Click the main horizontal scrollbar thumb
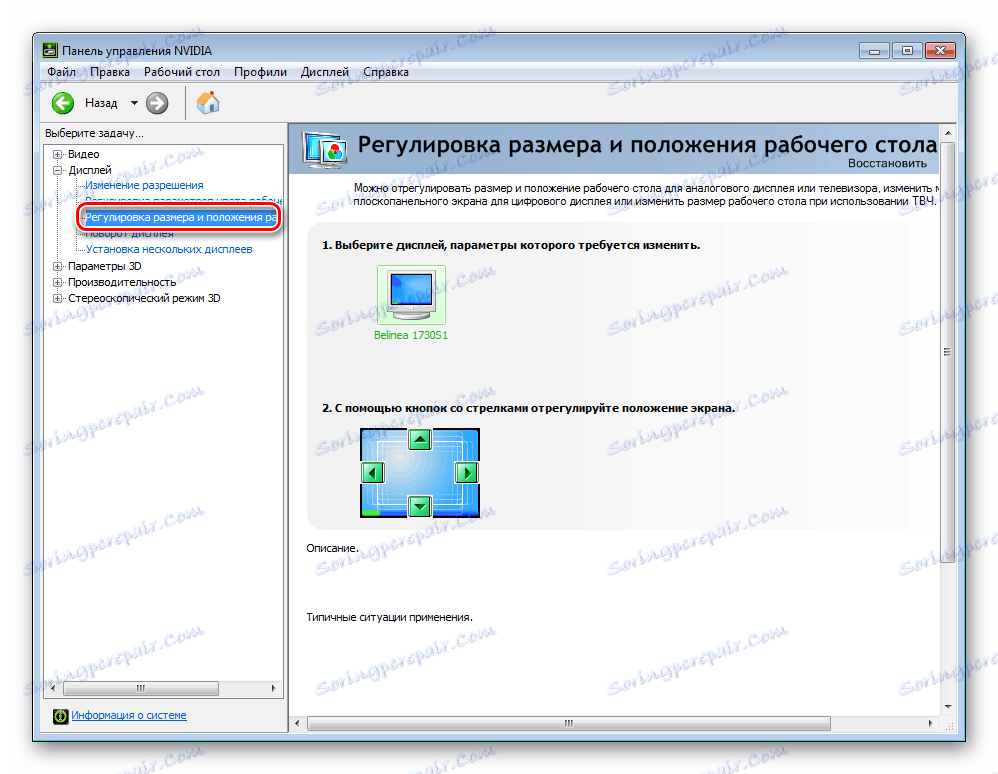 pyautogui.click(x=568, y=724)
